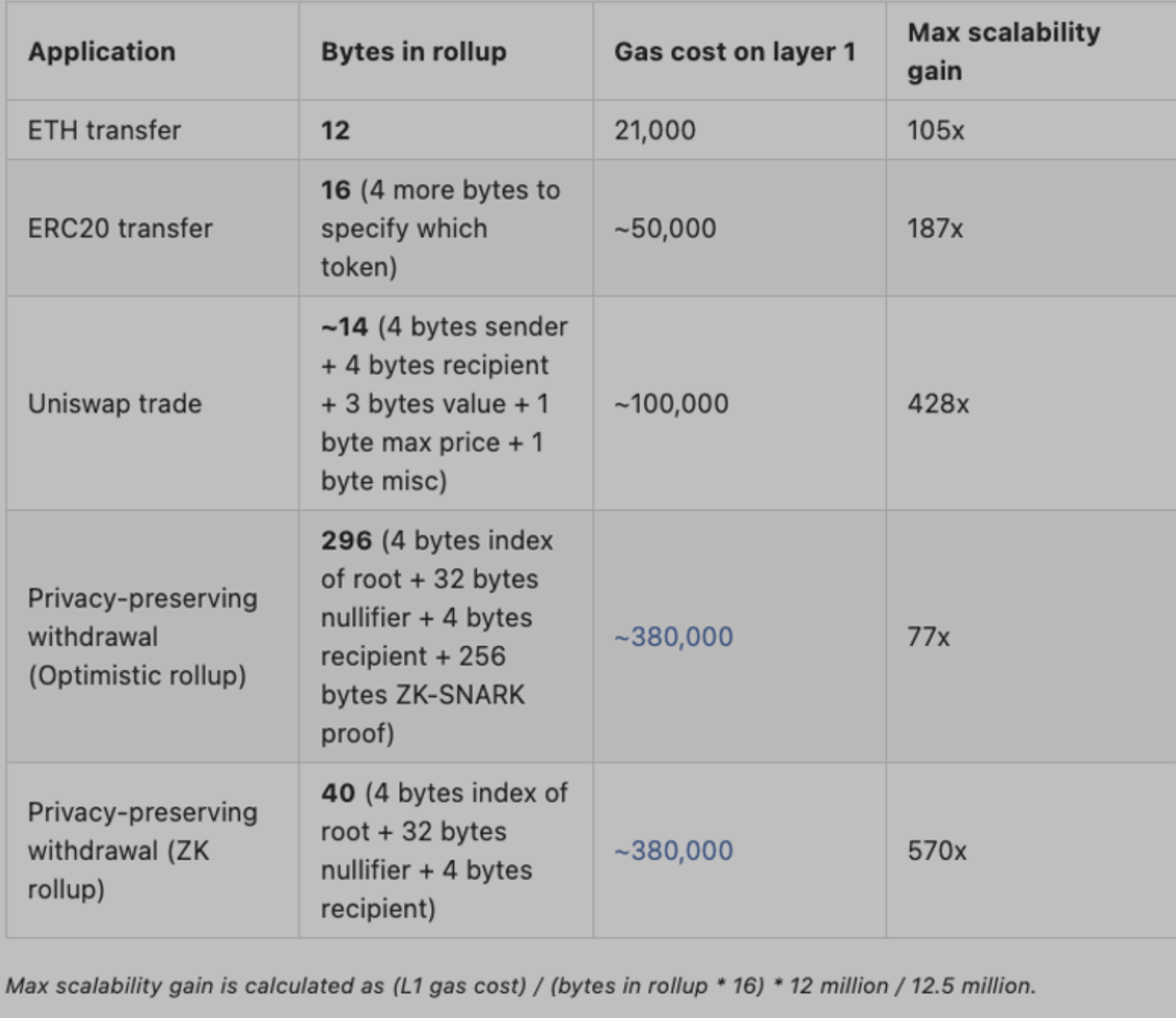The image size is (1176, 1018).
Task: Click the Max scalability gain header
Action: 1004,52
